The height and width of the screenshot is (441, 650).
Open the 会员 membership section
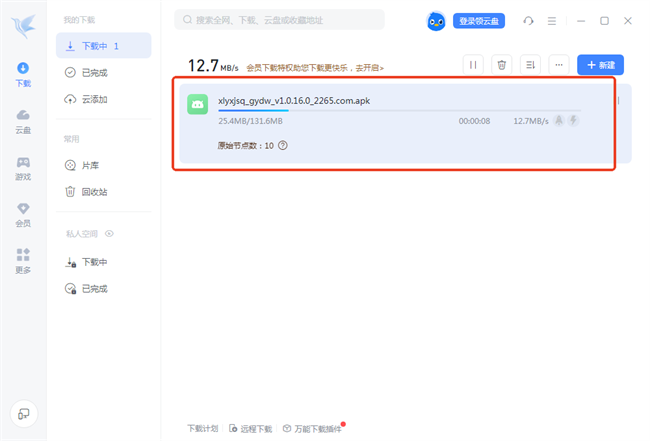click(23, 215)
